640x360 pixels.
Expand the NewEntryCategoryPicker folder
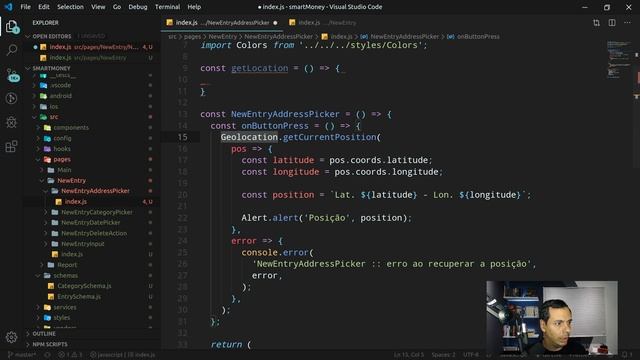point(46,212)
